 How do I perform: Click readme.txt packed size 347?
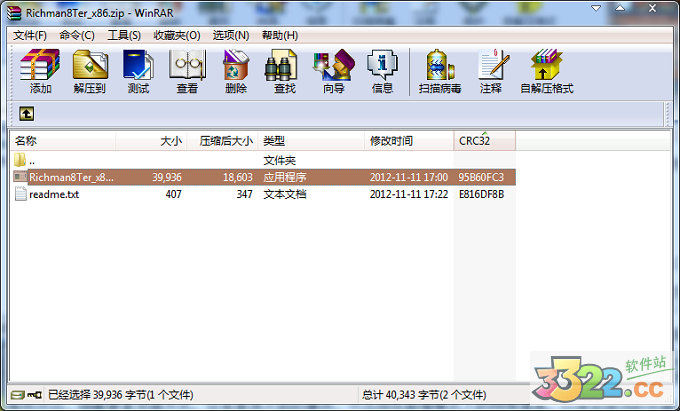pos(245,194)
